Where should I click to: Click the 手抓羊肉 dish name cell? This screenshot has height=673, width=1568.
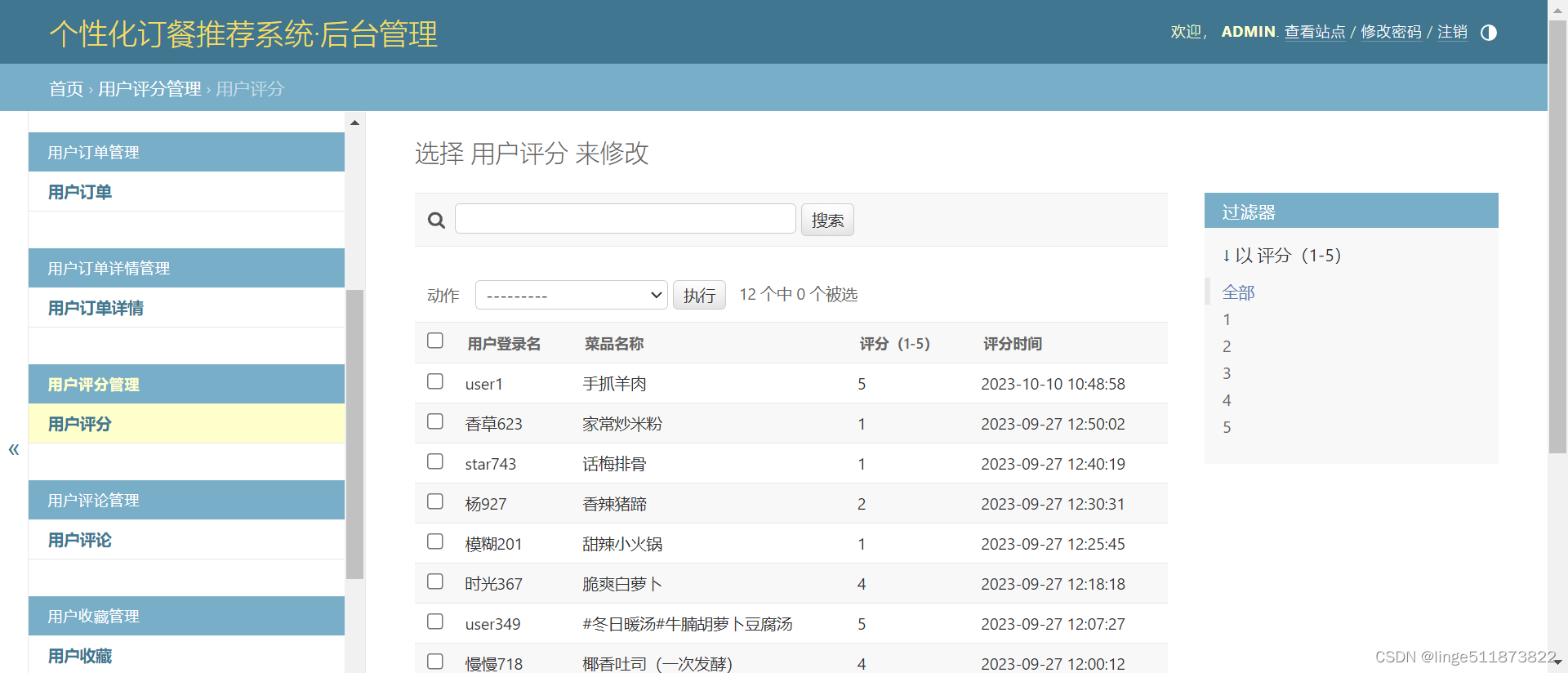click(614, 384)
